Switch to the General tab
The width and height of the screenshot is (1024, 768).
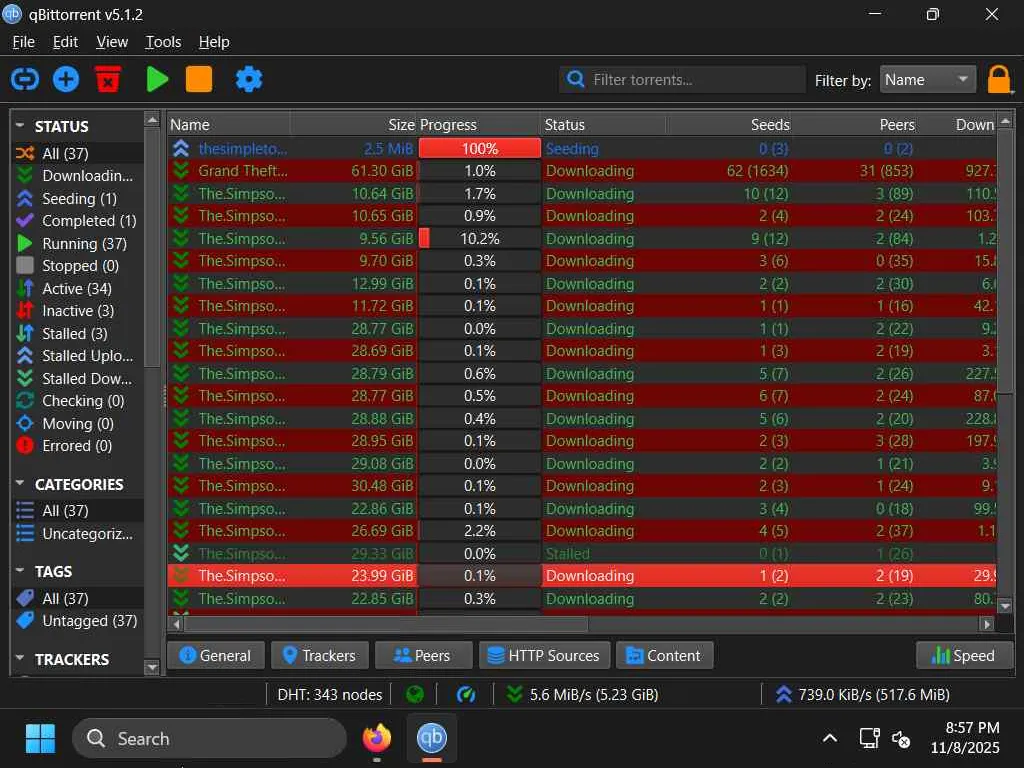click(216, 656)
